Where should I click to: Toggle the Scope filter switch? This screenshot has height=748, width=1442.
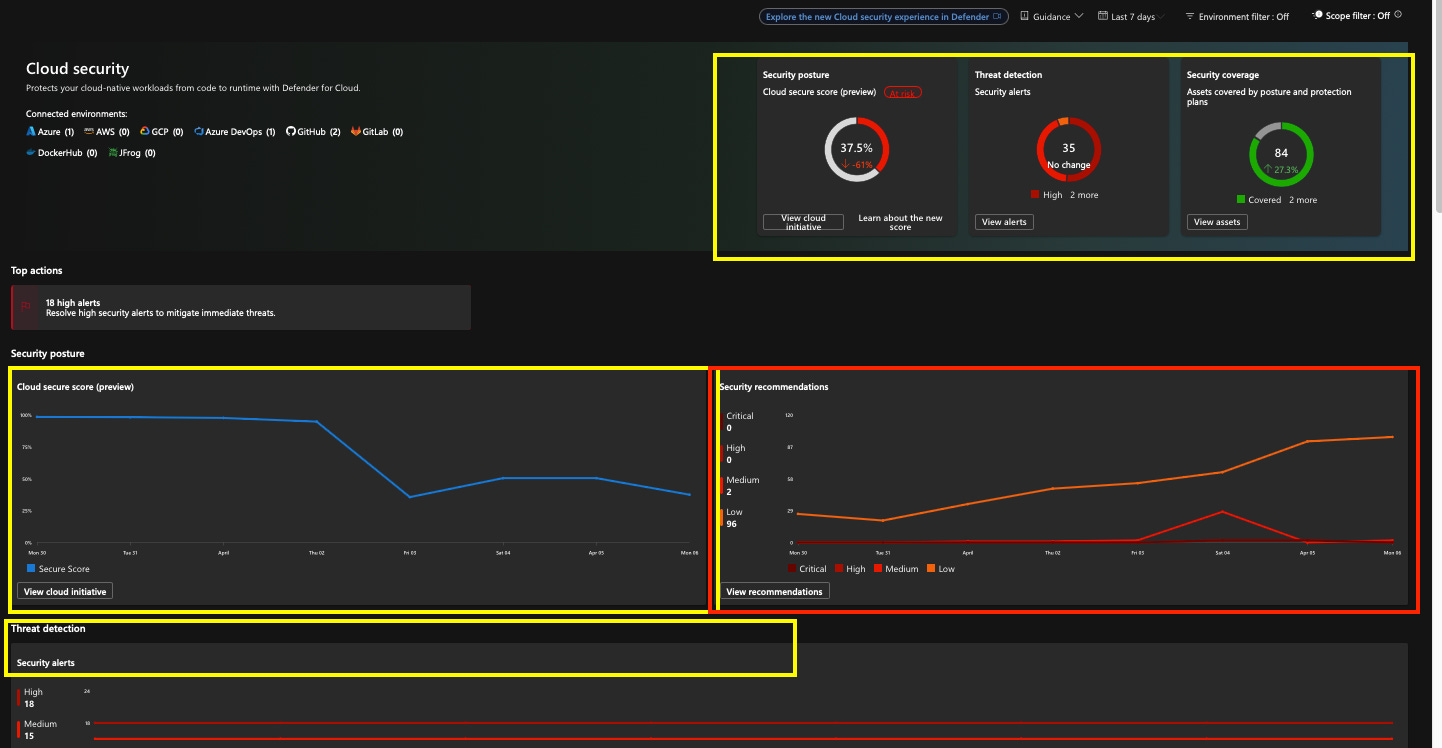click(x=1317, y=15)
